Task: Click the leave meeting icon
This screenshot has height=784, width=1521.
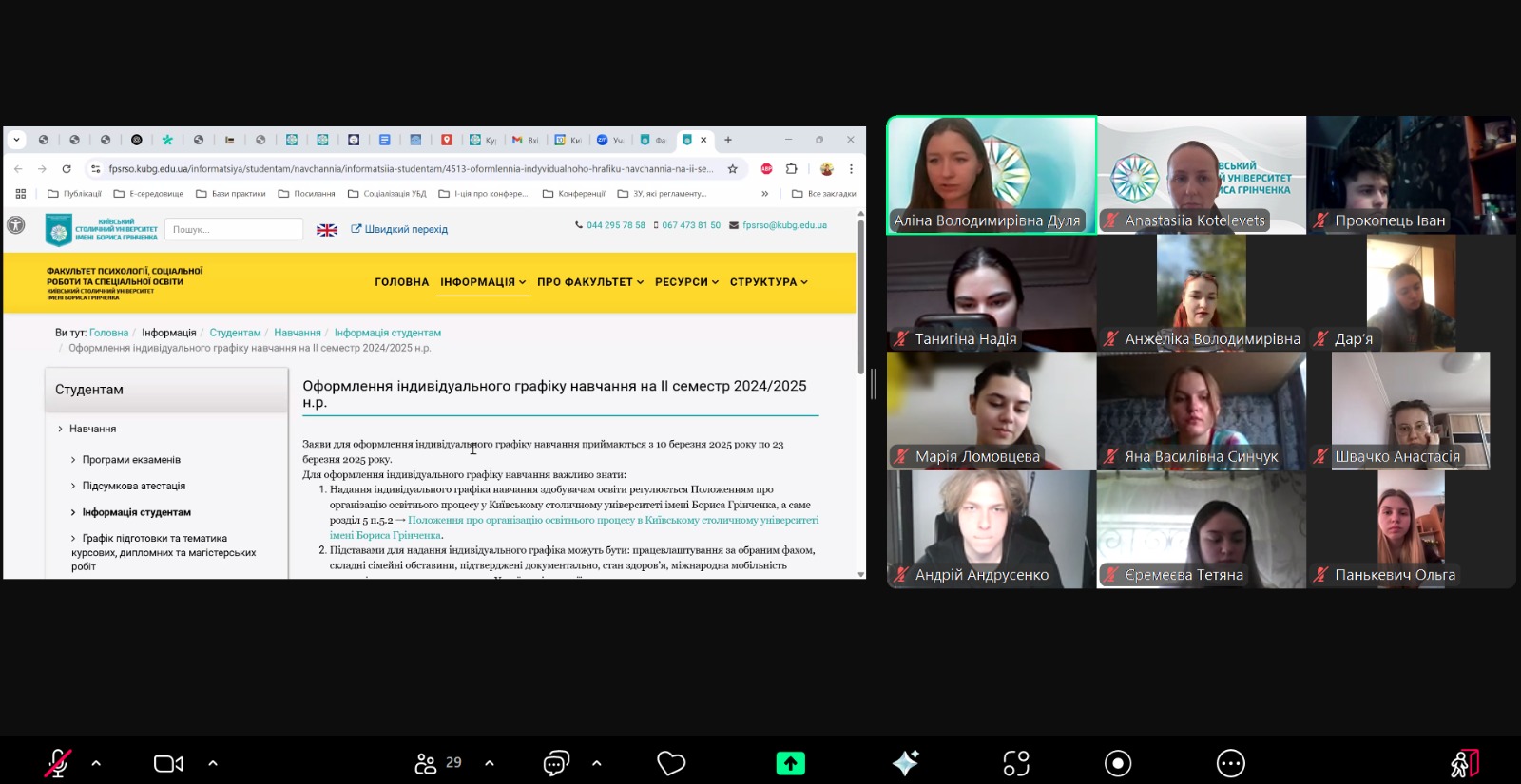Action: pos(1464,763)
